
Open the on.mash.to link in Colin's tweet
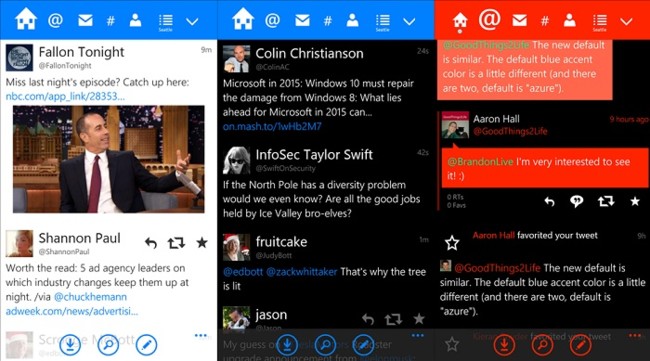[272, 126]
